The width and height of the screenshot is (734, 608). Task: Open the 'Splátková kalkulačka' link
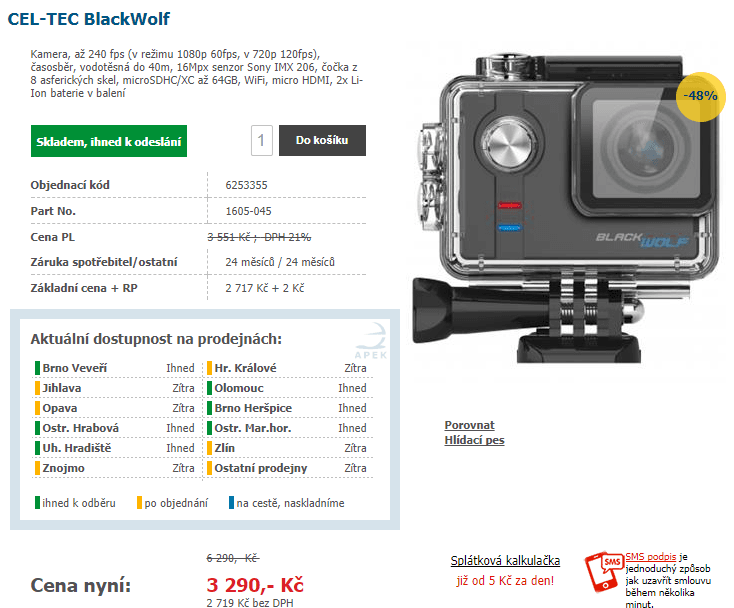(x=505, y=560)
